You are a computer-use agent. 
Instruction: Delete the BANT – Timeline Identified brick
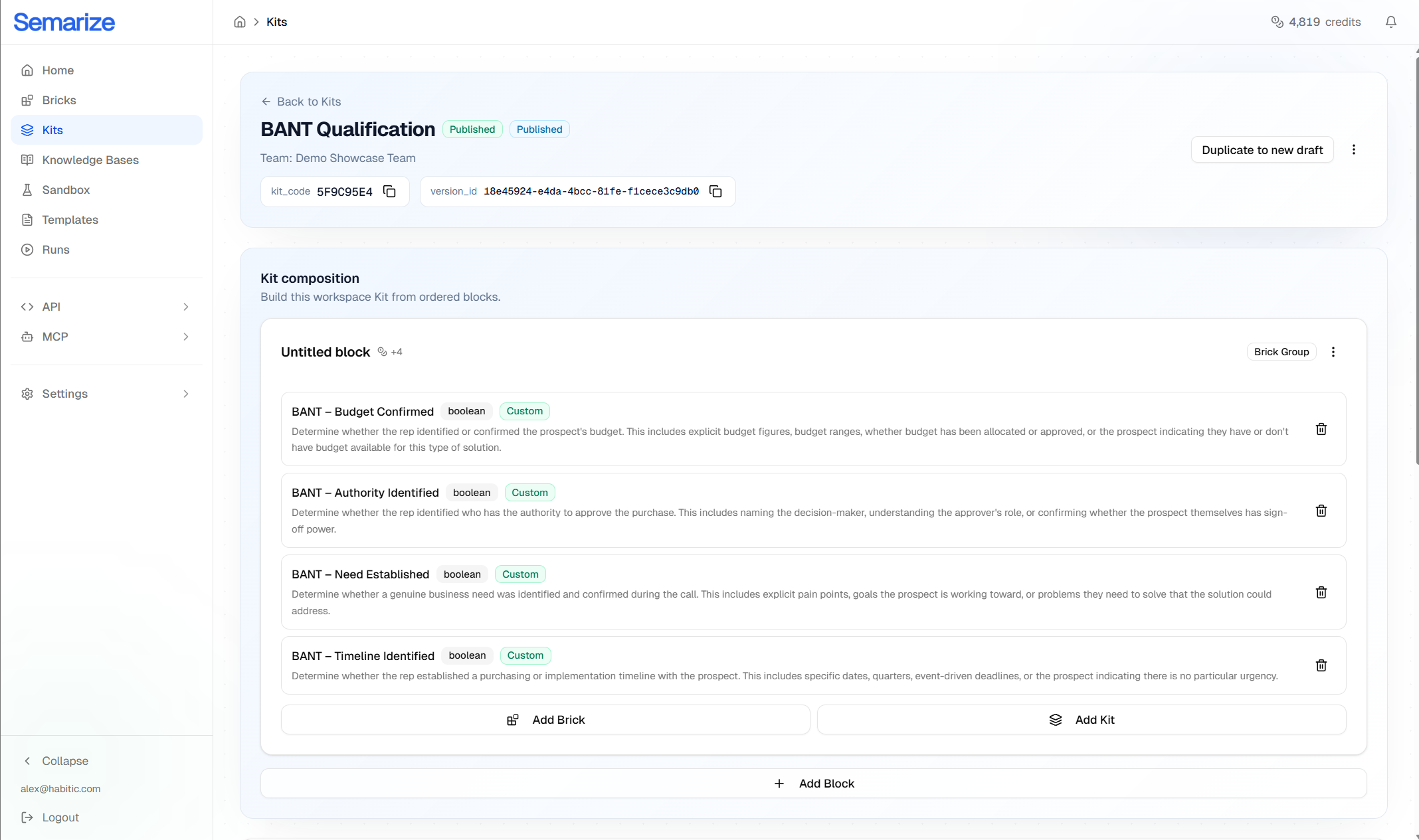point(1321,665)
